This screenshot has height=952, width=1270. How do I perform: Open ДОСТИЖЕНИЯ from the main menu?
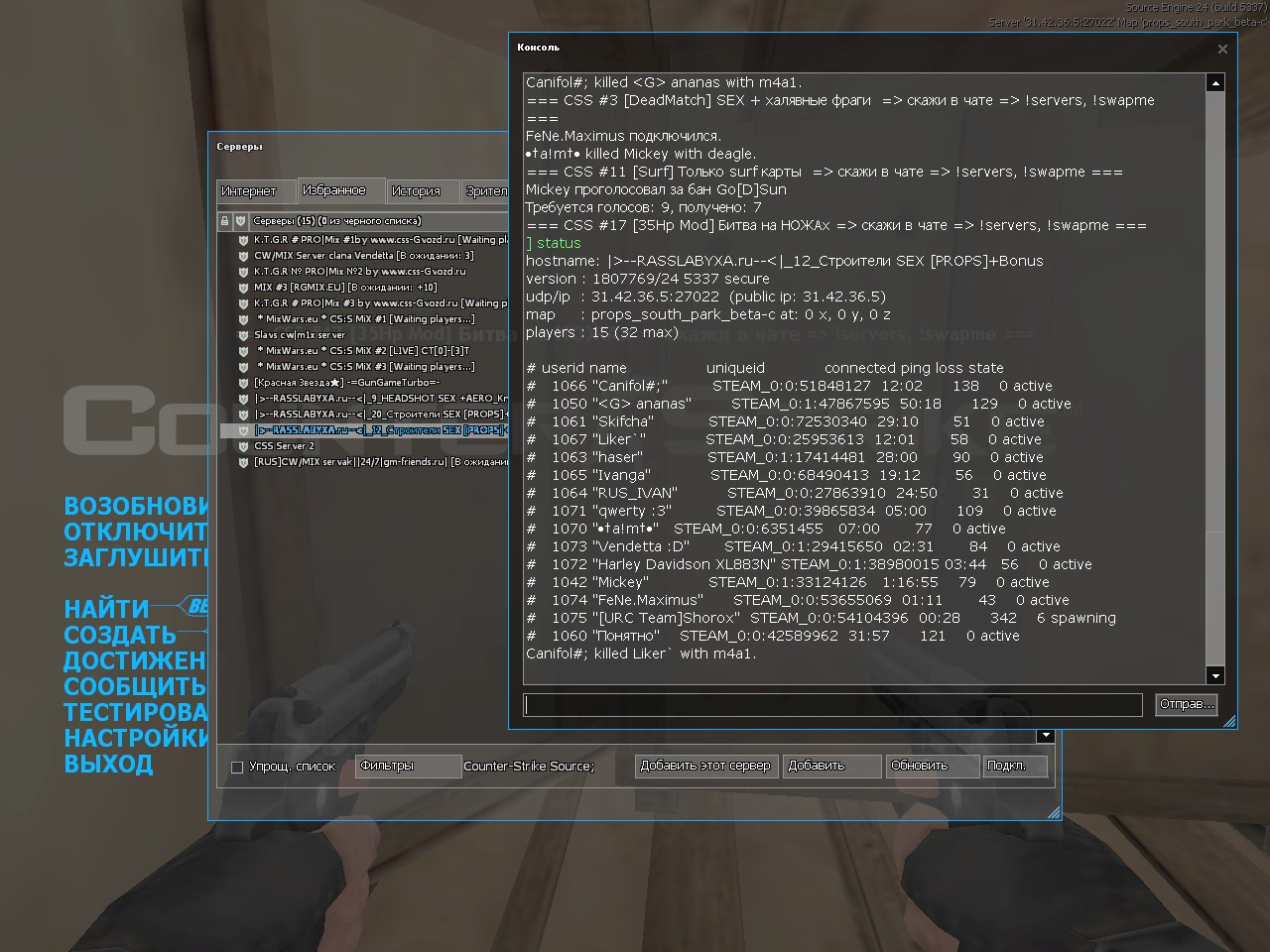136,661
